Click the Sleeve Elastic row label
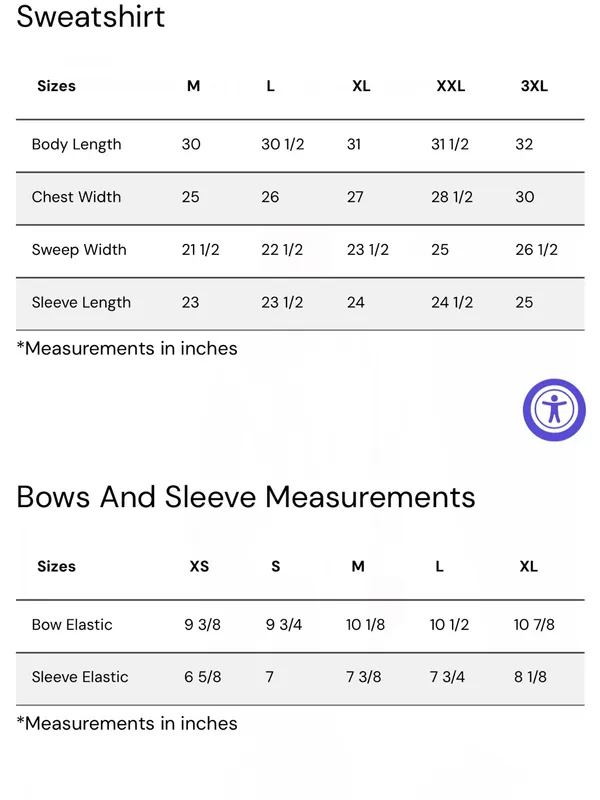The width and height of the screenshot is (600, 800). [x=80, y=677]
